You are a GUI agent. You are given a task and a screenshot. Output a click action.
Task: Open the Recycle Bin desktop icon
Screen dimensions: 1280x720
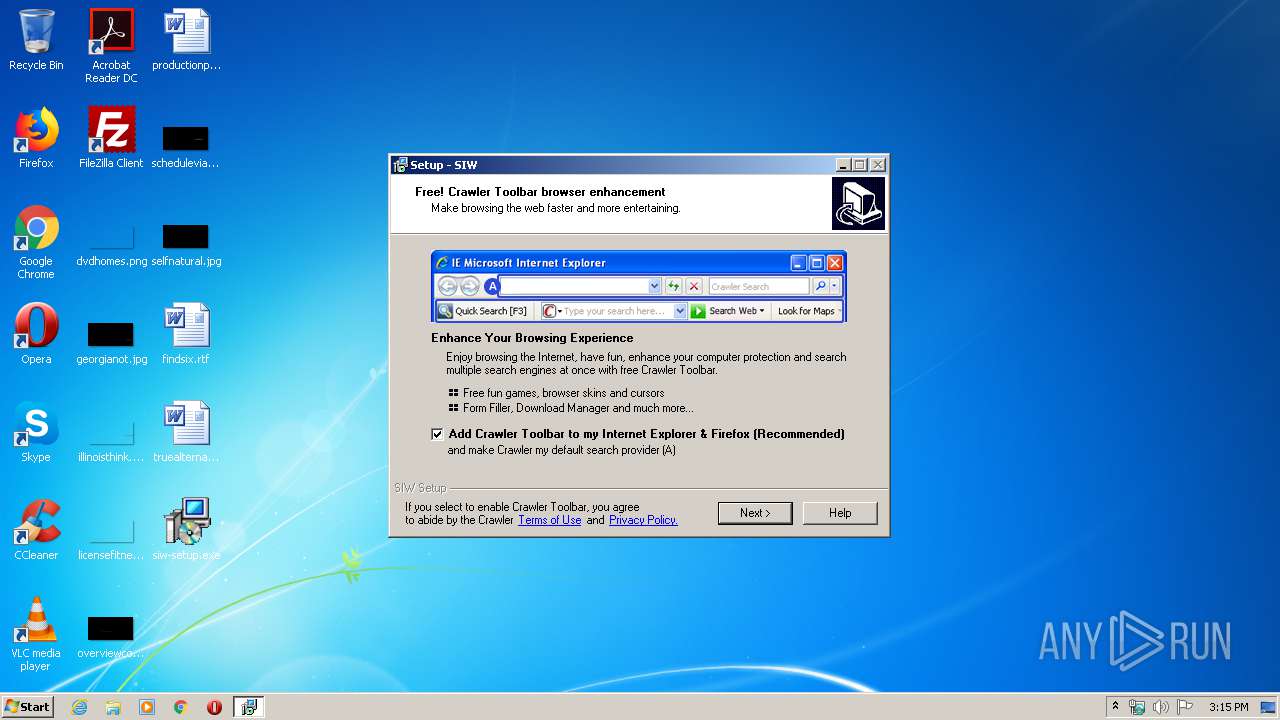pos(36,40)
